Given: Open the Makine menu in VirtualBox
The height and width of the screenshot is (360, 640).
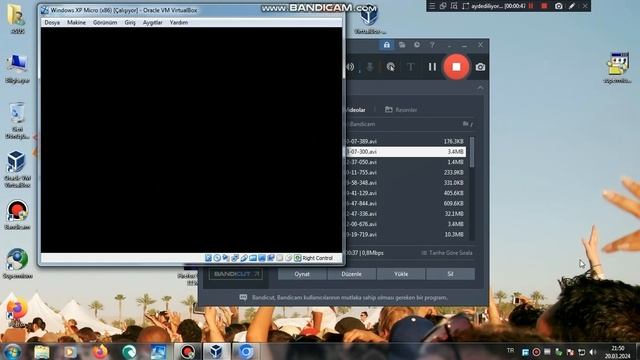Looking at the screenshot, I should click(76, 22).
